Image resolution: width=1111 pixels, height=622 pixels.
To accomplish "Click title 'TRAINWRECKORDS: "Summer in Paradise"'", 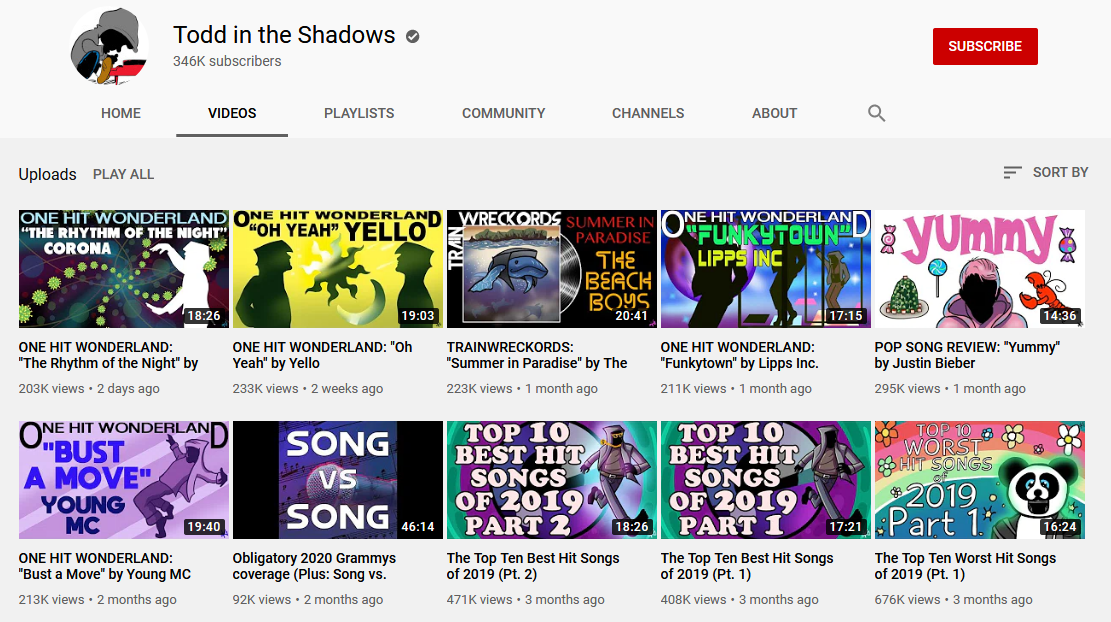I will pyautogui.click(x=537, y=355).
